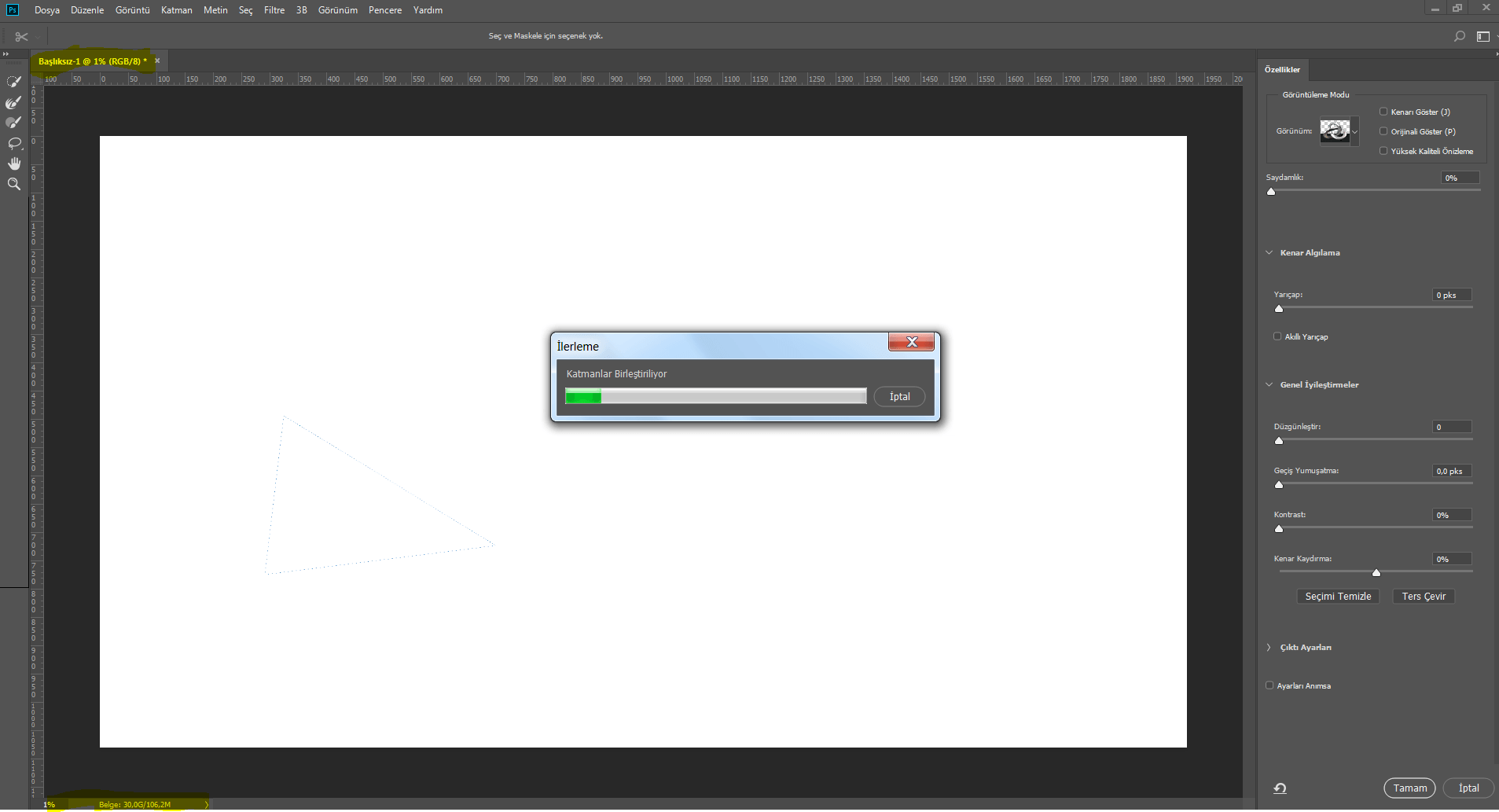Viewport: 1499px width, 812px height.
Task: Click the Photoshop Ps logo icon
Action: [12, 9]
